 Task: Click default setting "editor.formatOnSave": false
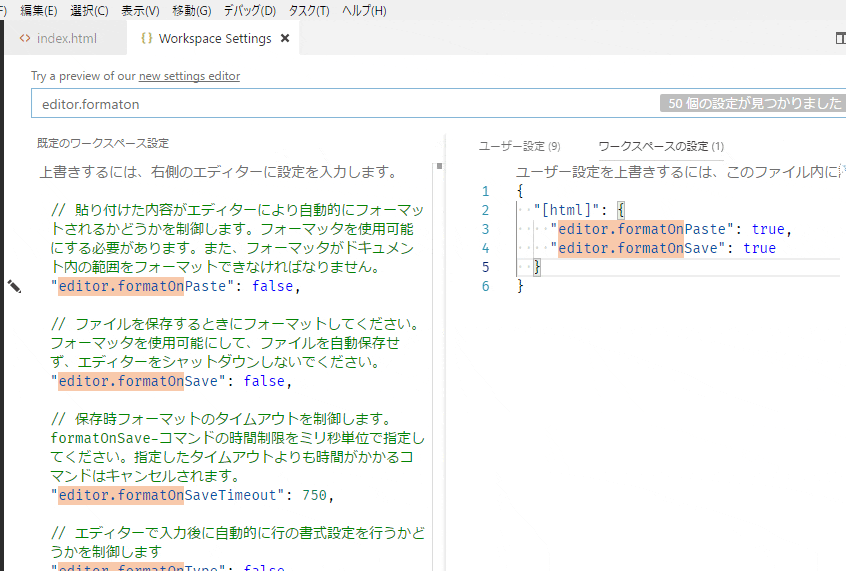tap(171, 381)
